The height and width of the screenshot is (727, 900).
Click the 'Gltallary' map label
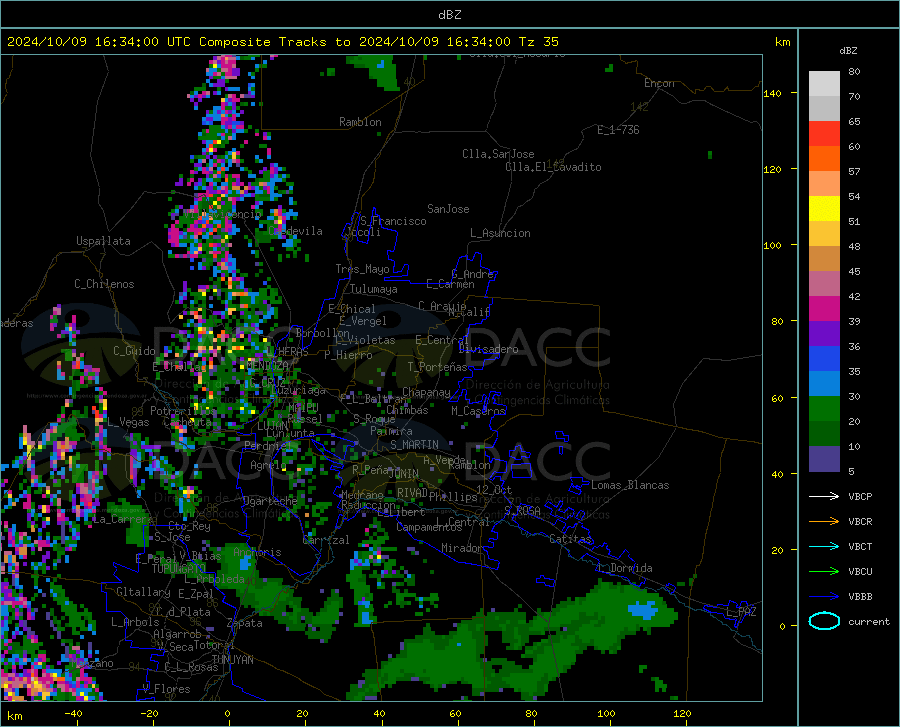tap(143, 592)
